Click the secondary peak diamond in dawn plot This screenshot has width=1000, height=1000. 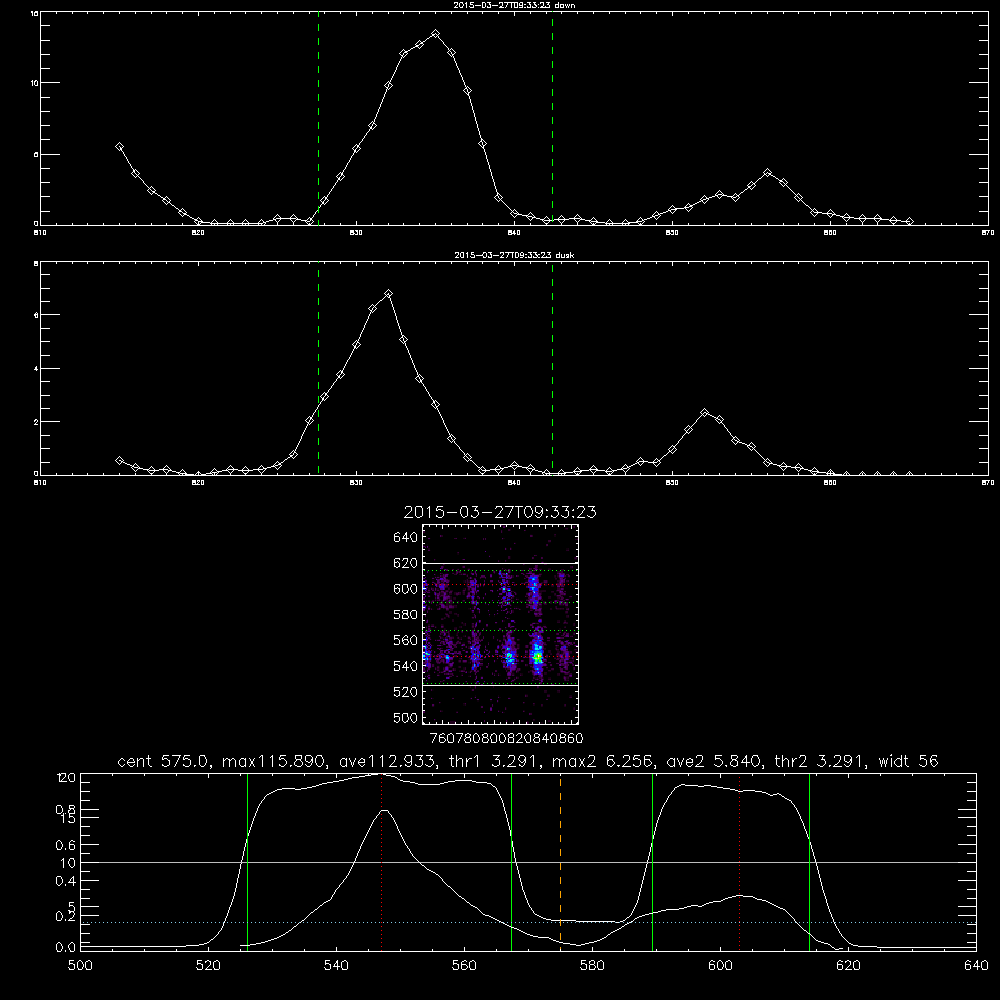[767, 173]
